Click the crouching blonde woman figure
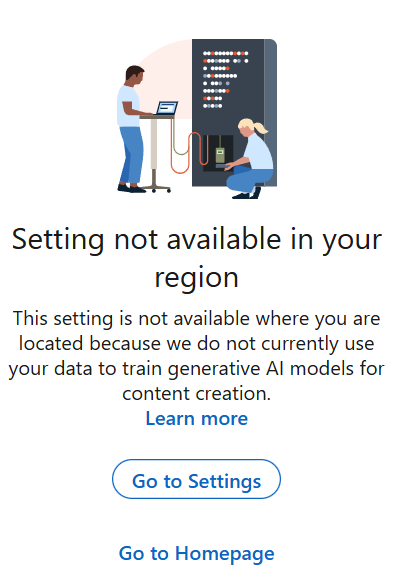This screenshot has height=586, width=400. [x=249, y=159]
